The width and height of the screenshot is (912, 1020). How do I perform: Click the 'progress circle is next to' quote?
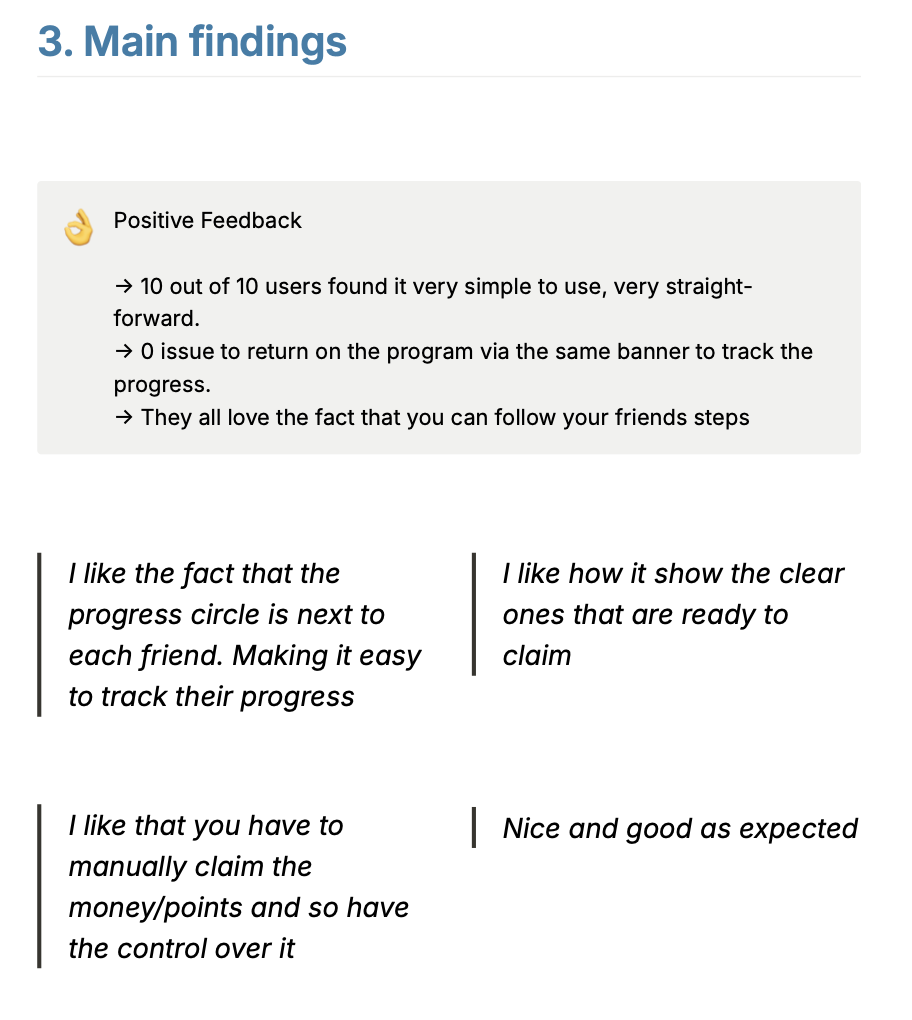point(226,614)
